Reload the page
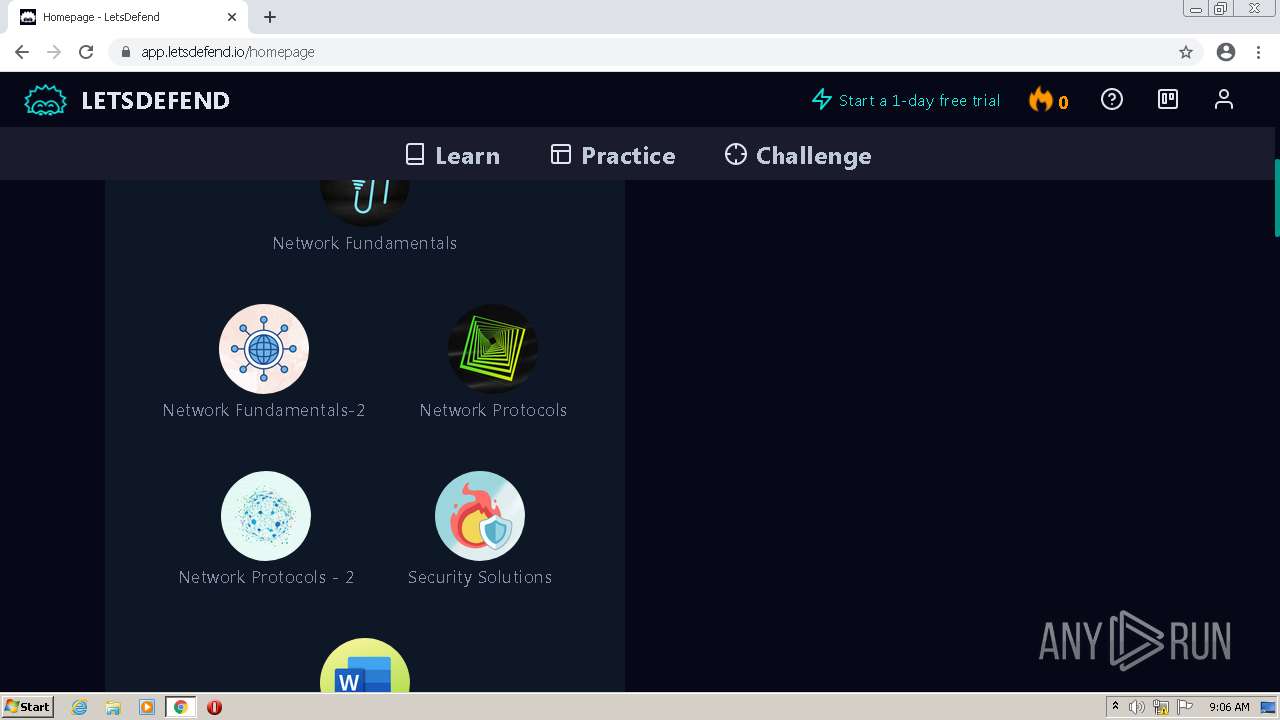The width and height of the screenshot is (1280, 720). 86,52
